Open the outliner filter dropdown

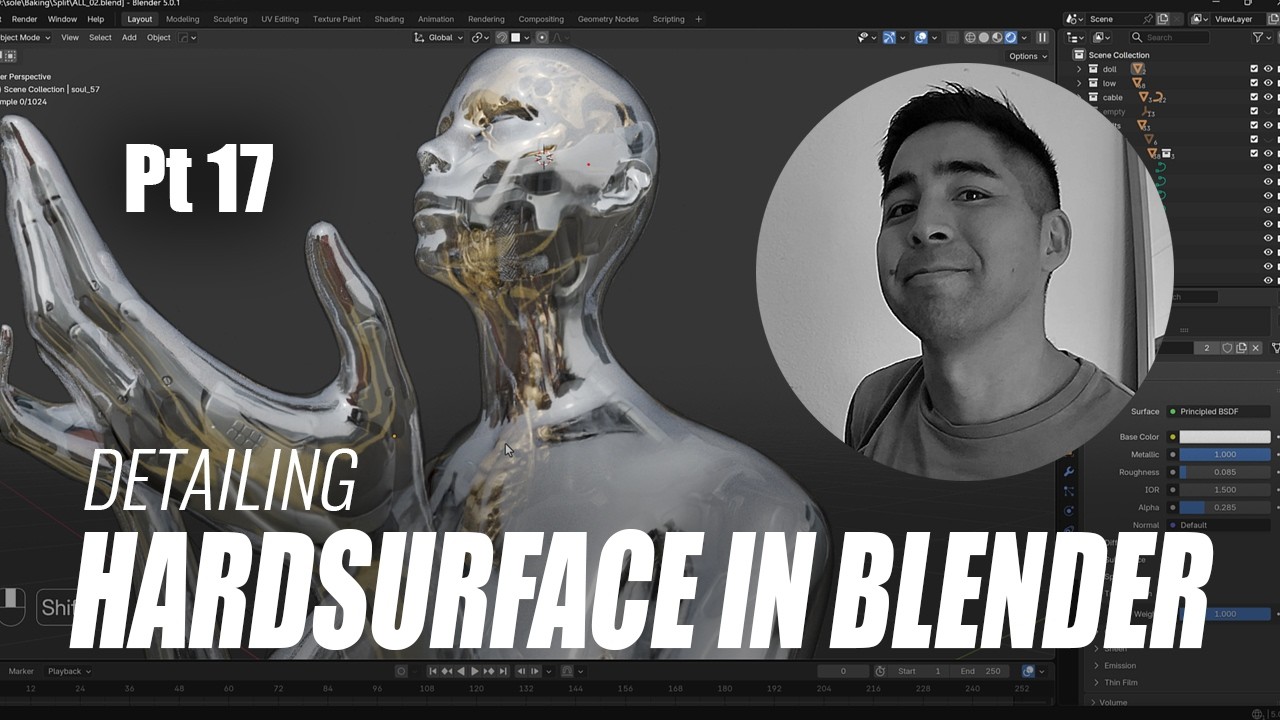coord(1261,38)
